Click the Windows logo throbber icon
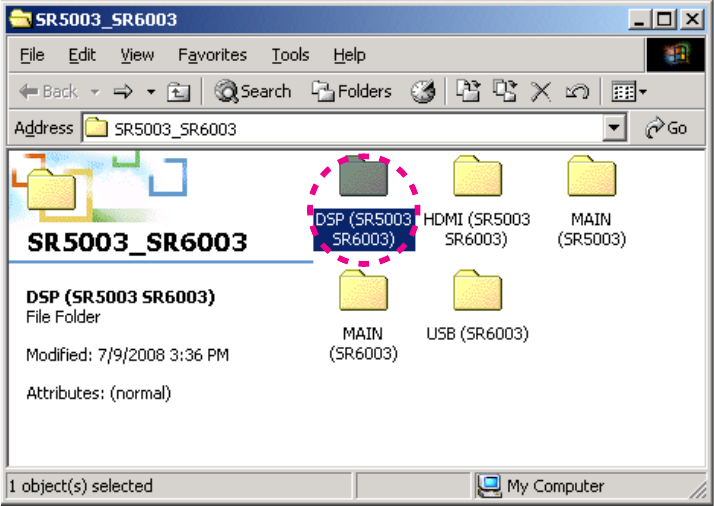This screenshot has width=714, height=506. click(x=675, y=55)
